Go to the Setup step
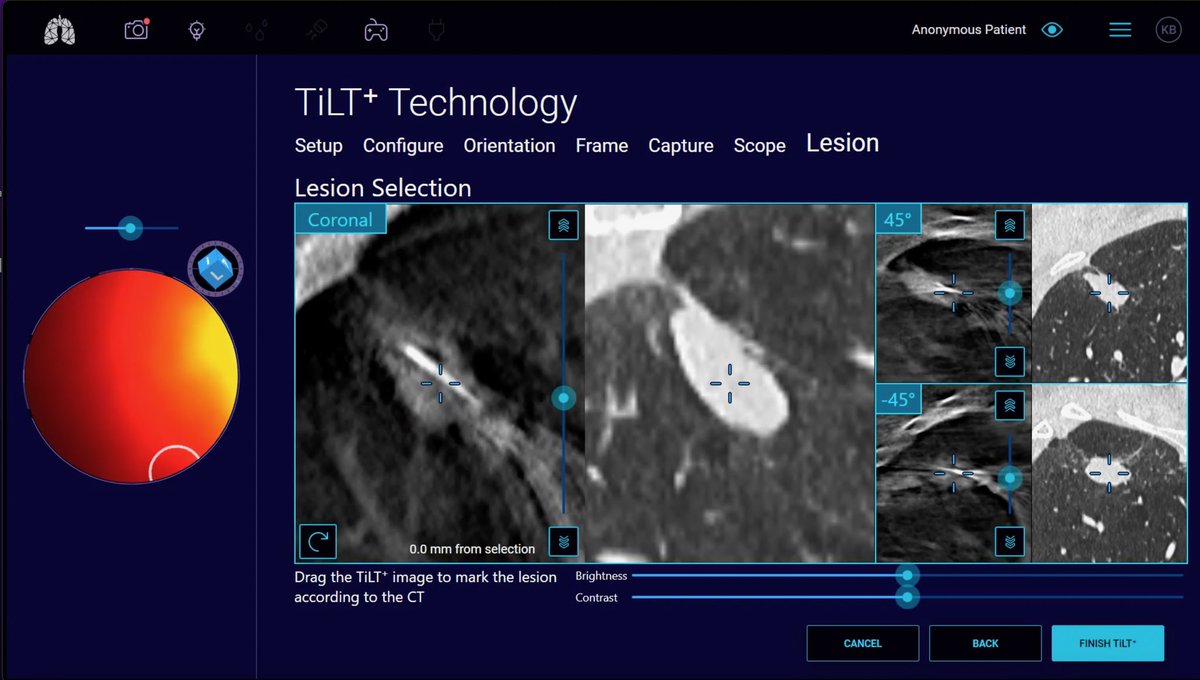 319,146
